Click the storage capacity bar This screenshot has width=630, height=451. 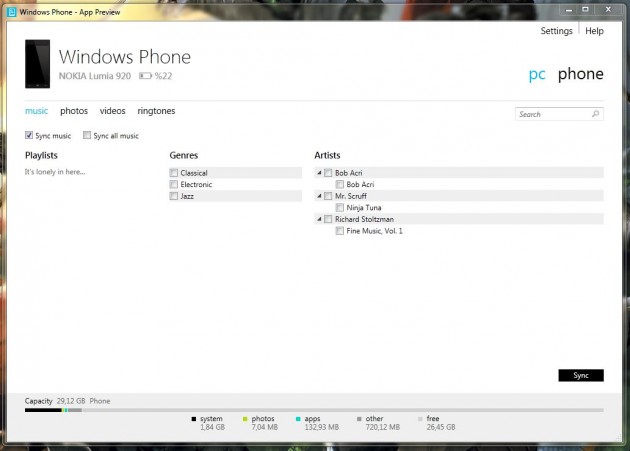click(x=314, y=410)
